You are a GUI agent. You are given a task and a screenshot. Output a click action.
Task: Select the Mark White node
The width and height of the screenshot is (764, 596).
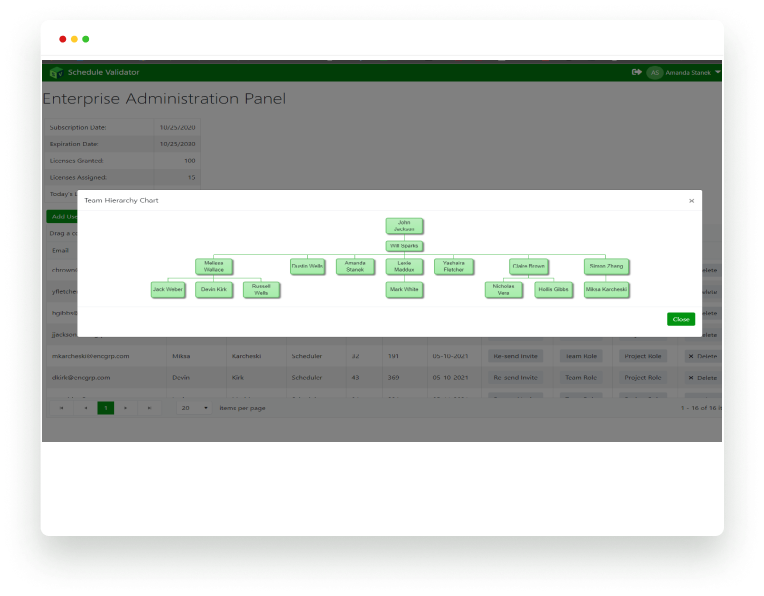(404, 289)
